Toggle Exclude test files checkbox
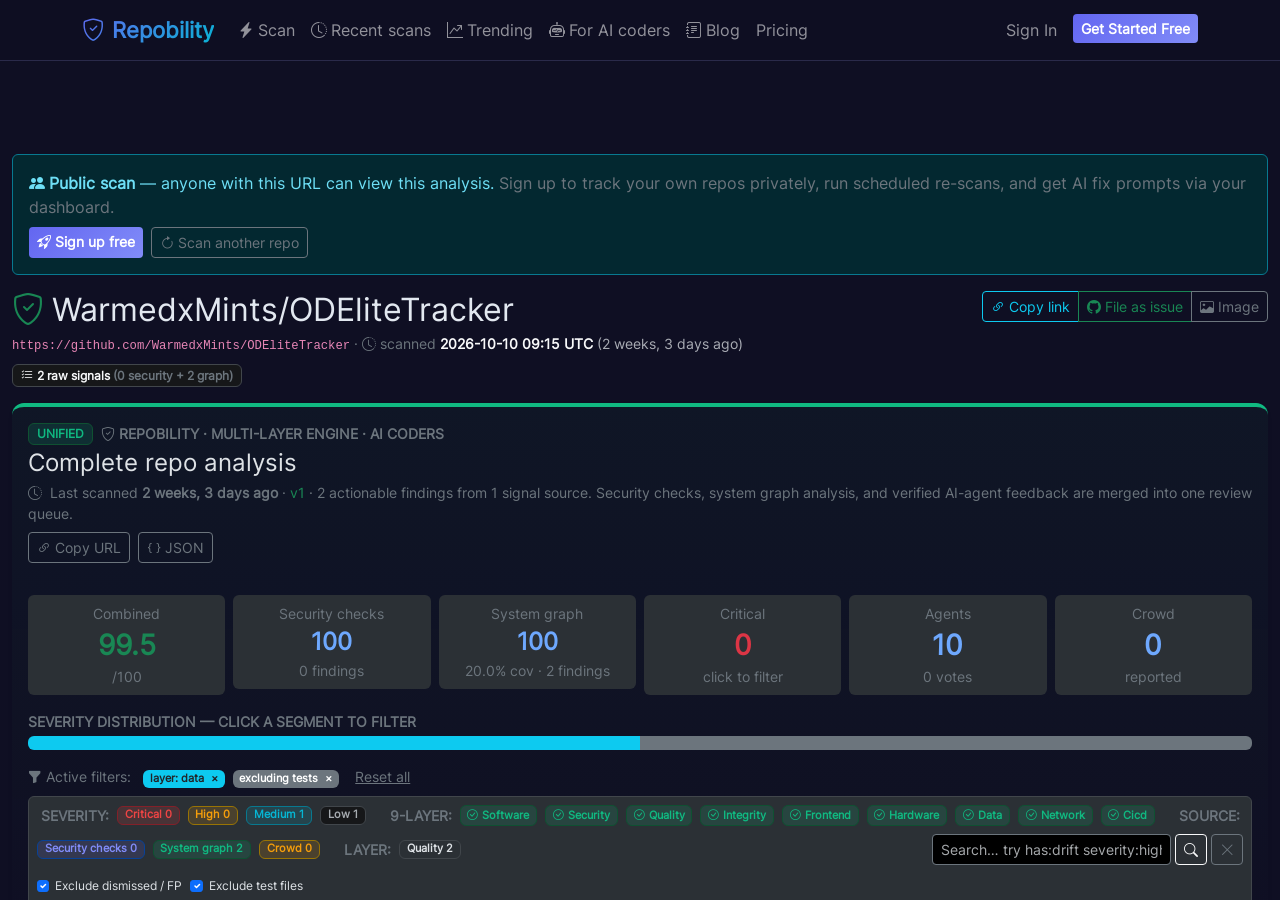Image resolution: width=1280 pixels, height=900 pixels. point(196,886)
